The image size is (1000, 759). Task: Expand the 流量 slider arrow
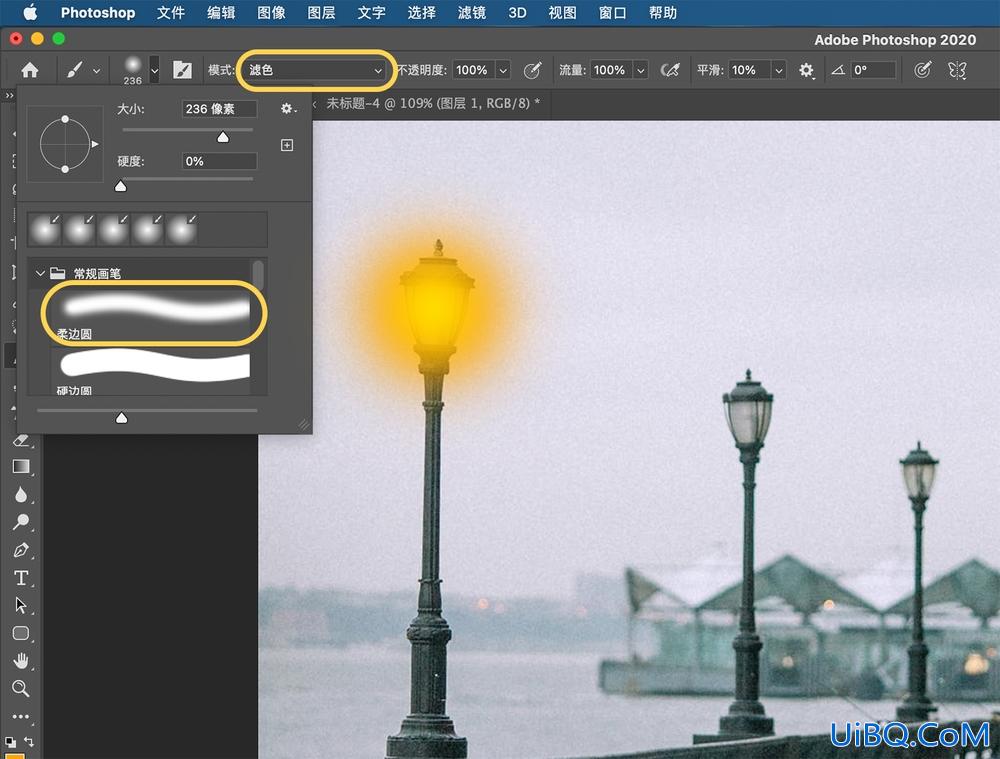coord(641,70)
